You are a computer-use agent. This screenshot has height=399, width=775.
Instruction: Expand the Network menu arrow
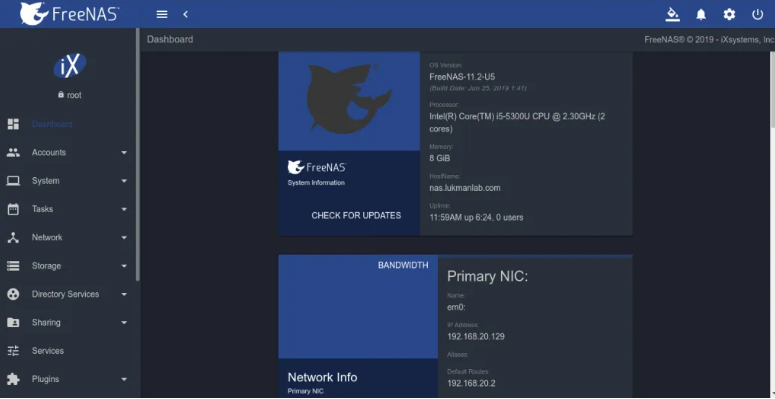coord(124,238)
